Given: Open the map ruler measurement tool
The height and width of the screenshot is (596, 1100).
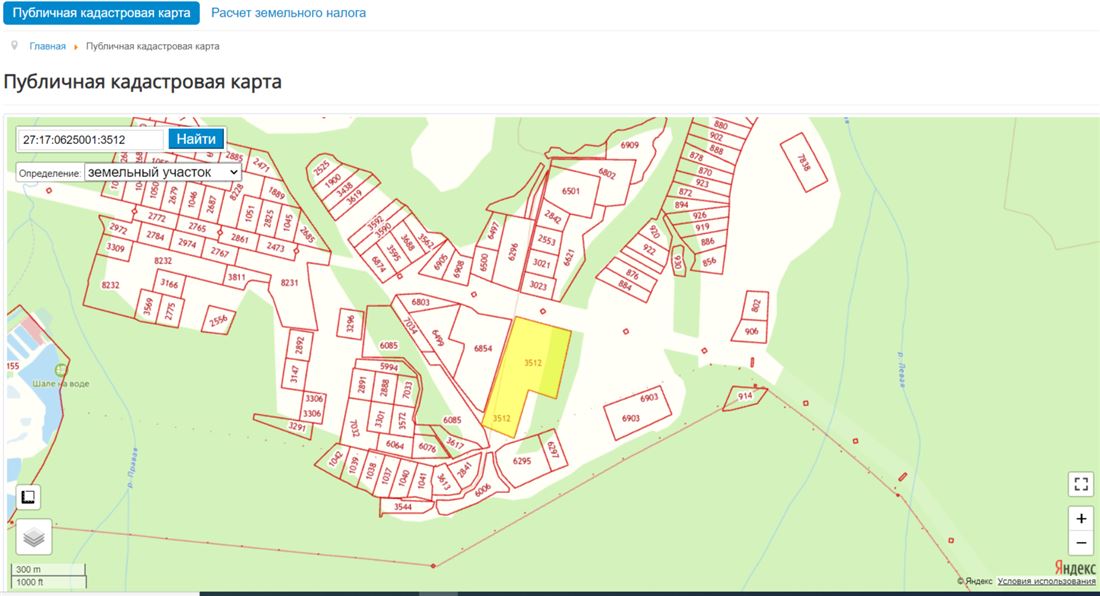Looking at the screenshot, I should point(29,497).
